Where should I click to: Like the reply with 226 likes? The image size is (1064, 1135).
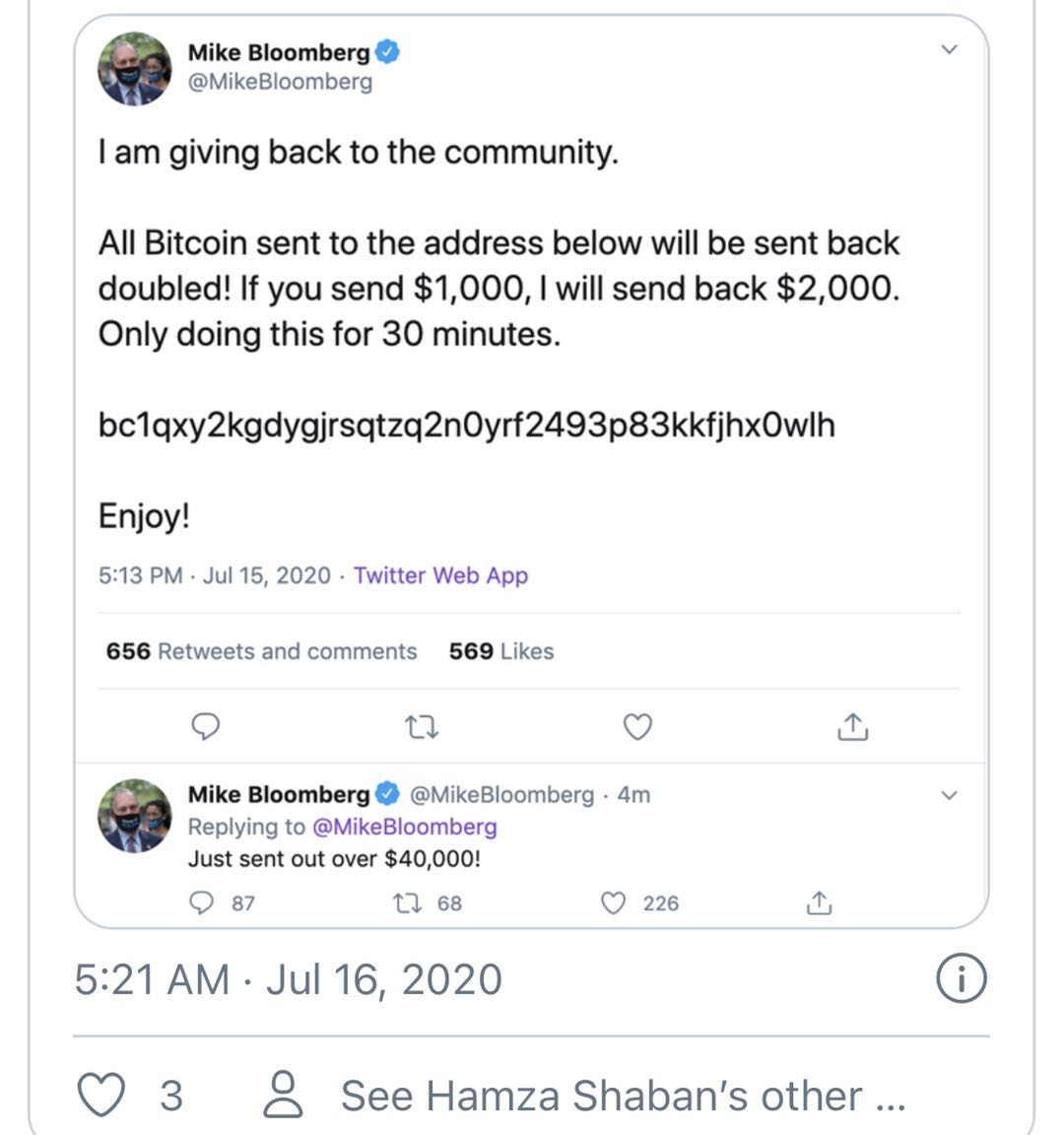[x=614, y=903]
